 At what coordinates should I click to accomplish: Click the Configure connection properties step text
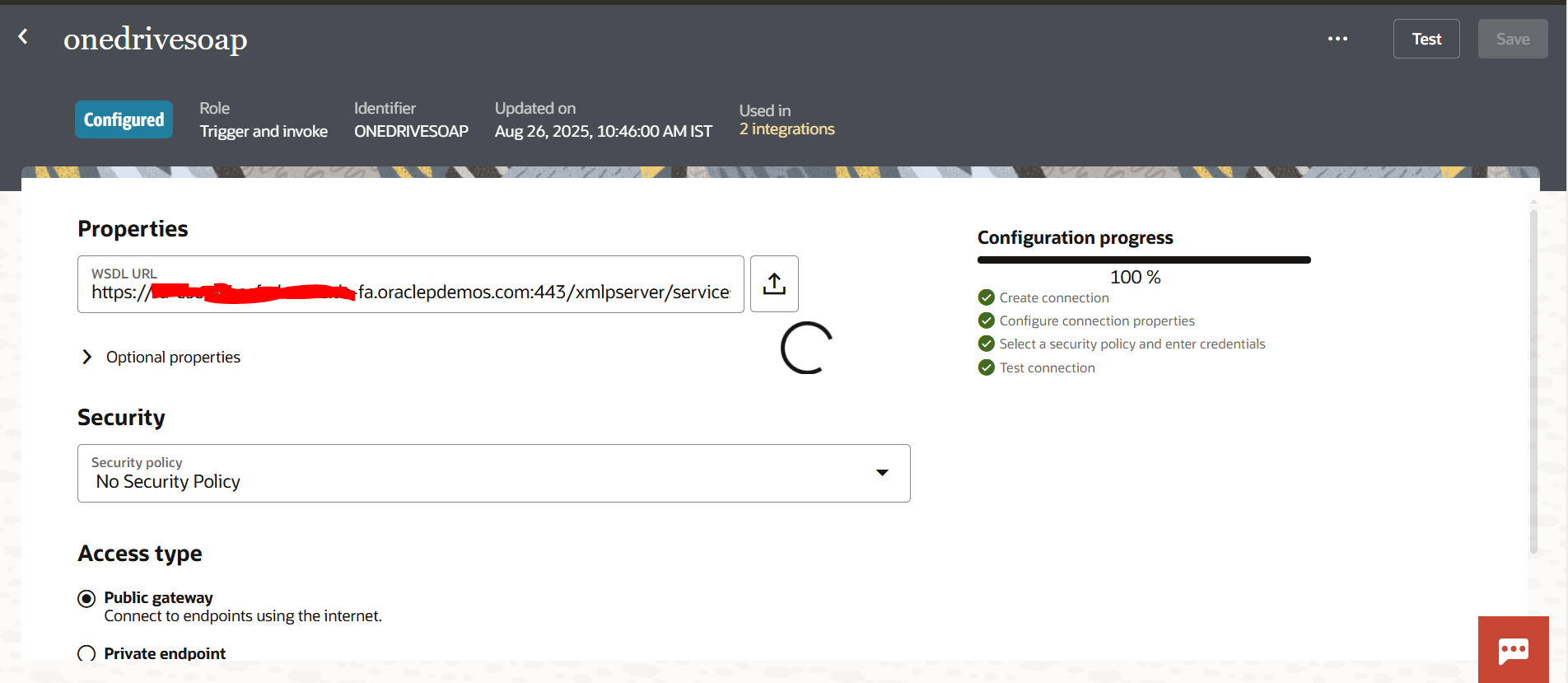[x=1097, y=320]
